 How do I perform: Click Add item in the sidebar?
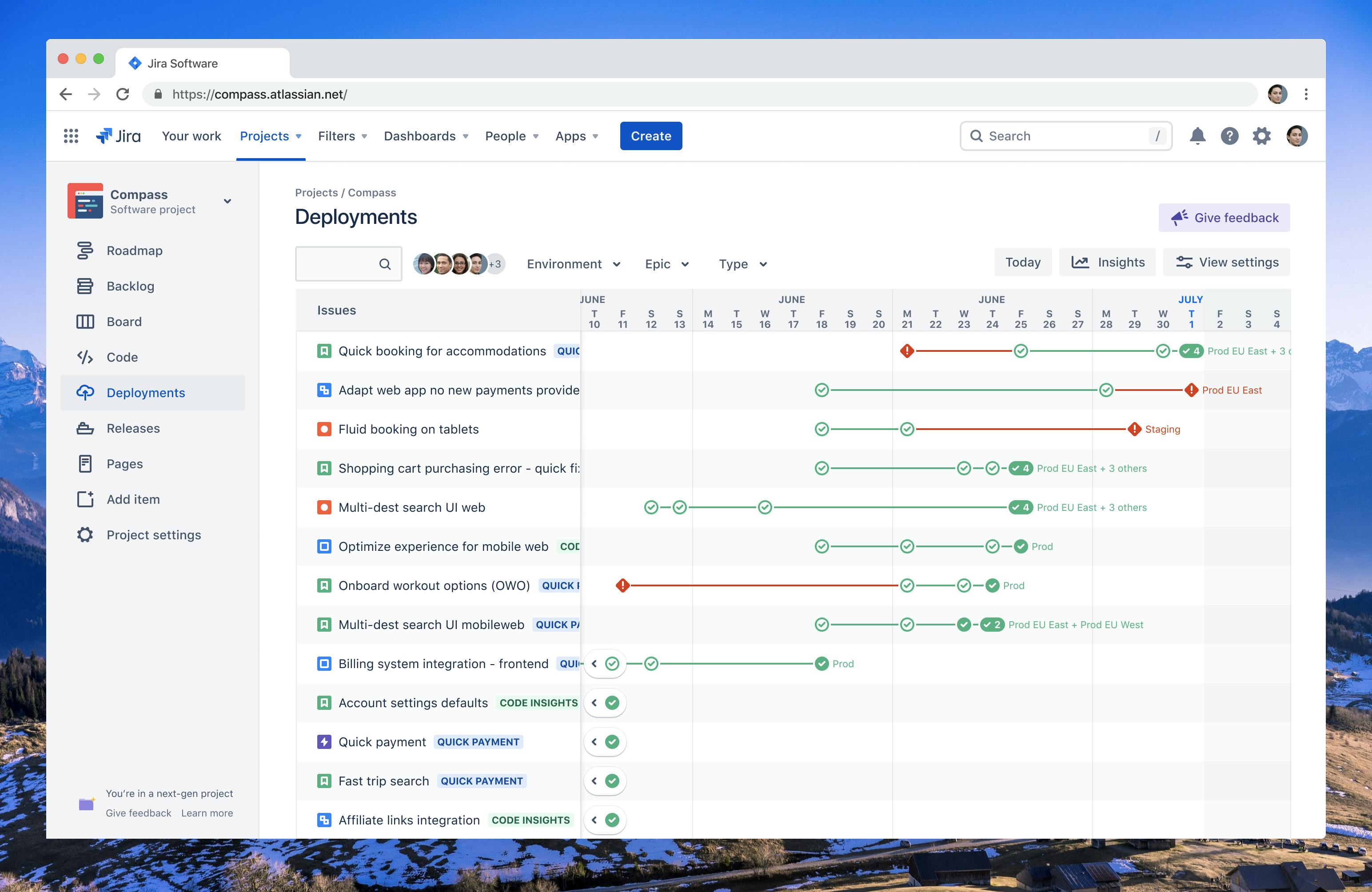tap(153, 500)
